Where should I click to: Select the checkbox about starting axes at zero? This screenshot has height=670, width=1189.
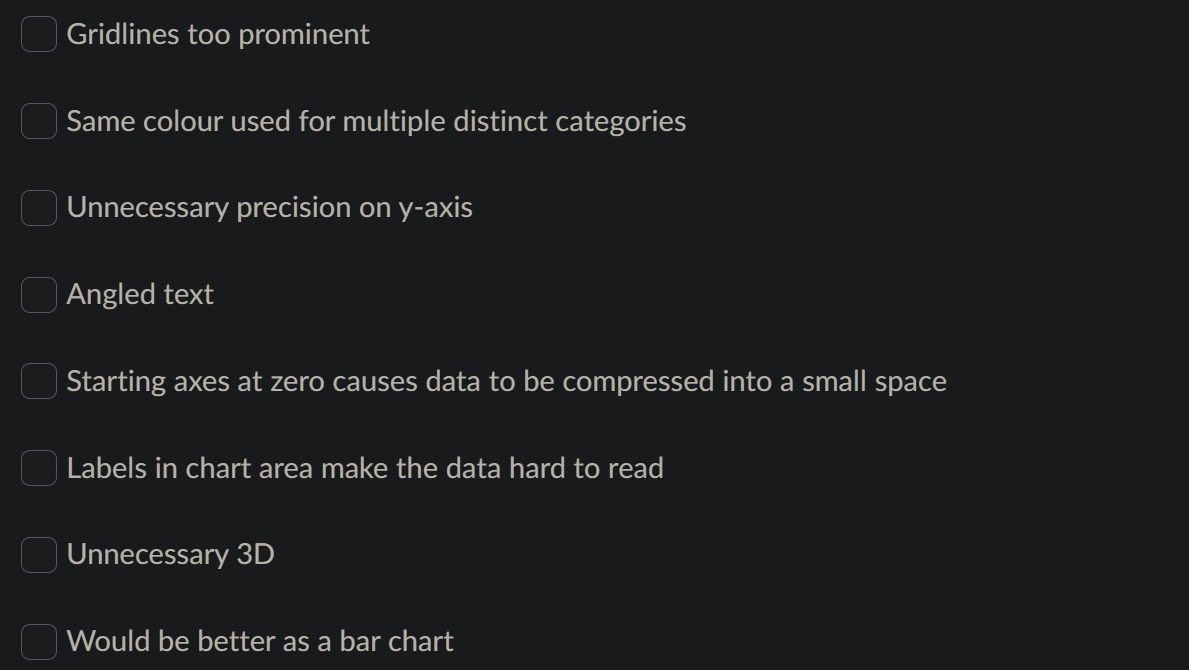[38, 381]
